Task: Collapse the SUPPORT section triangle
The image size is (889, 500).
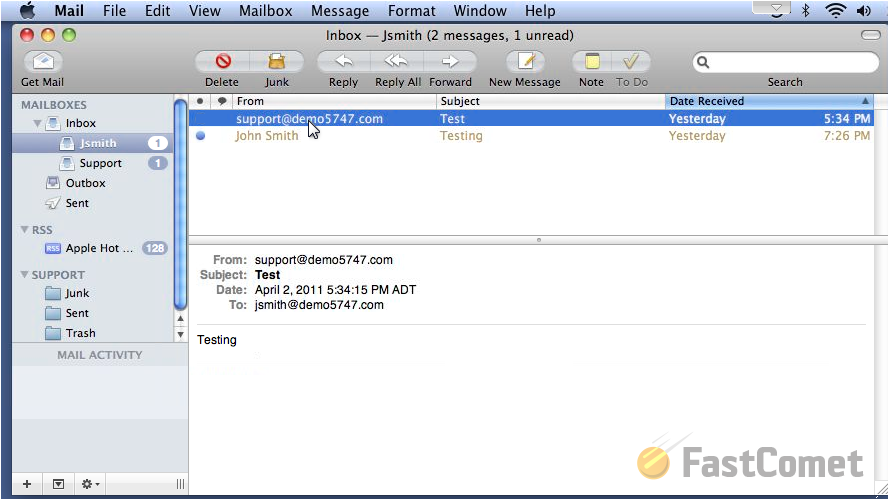Action: 24,274
